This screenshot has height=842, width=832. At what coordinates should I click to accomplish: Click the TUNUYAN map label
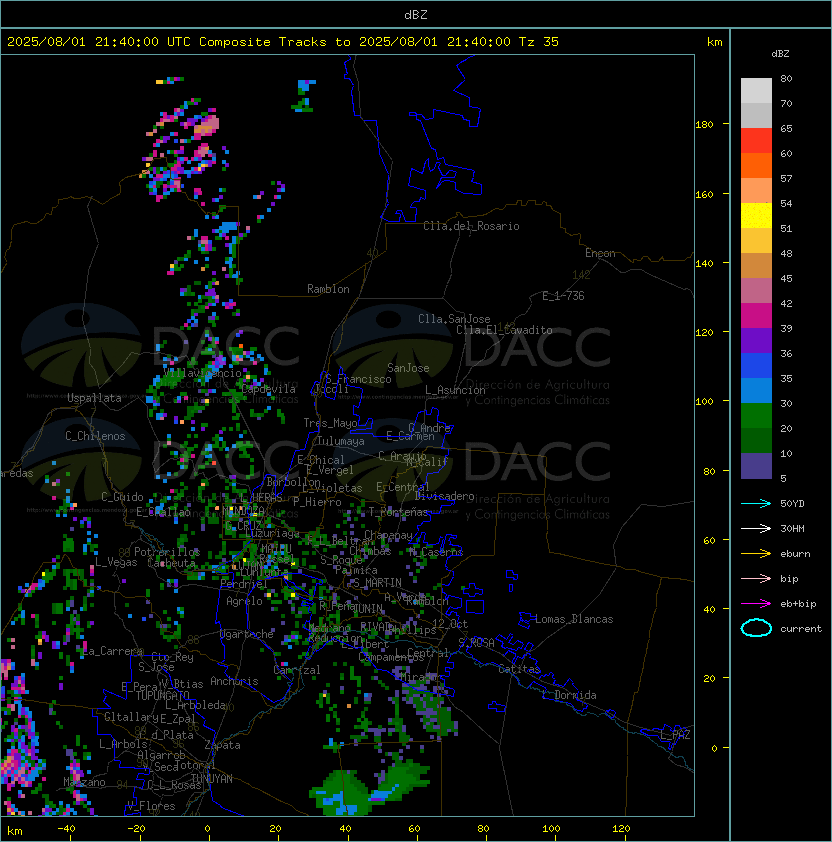click(x=212, y=779)
